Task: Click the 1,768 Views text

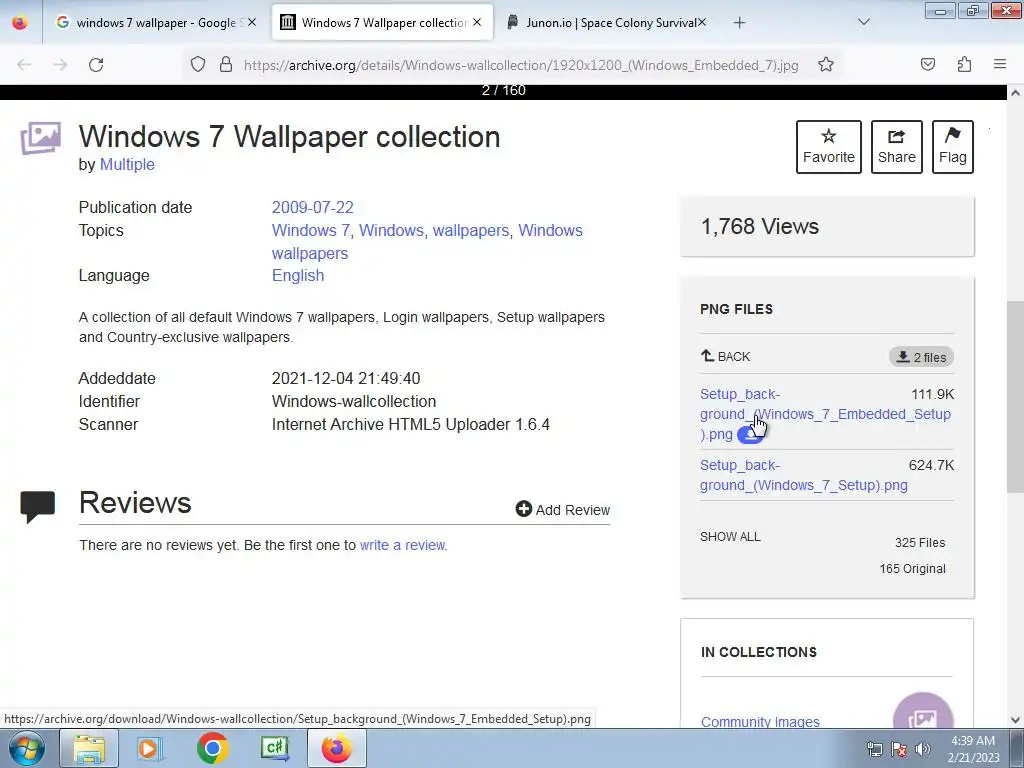Action: click(x=760, y=227)
